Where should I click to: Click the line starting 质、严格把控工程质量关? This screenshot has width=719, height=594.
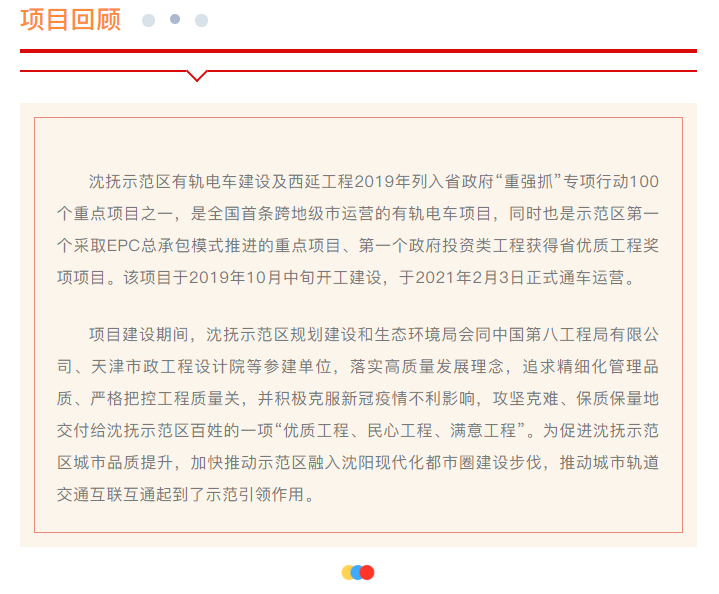point(358,399)
